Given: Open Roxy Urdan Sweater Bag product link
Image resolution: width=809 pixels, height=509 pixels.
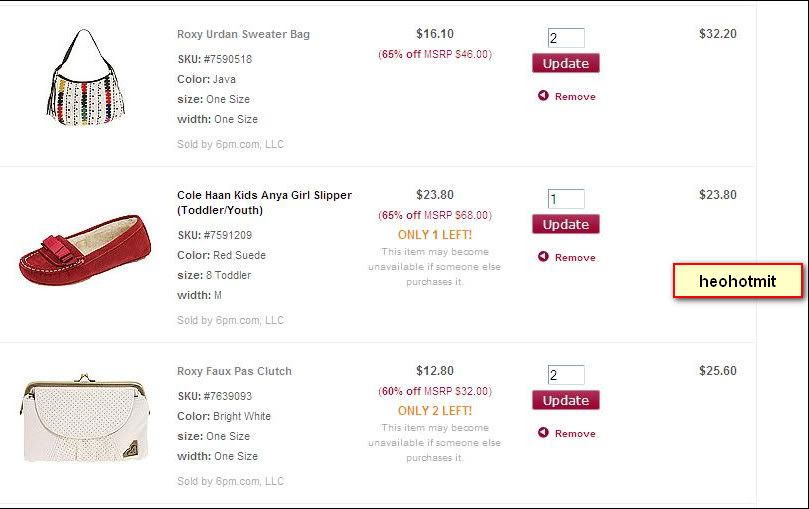Looking at the screenshot, I should [243, 34].
